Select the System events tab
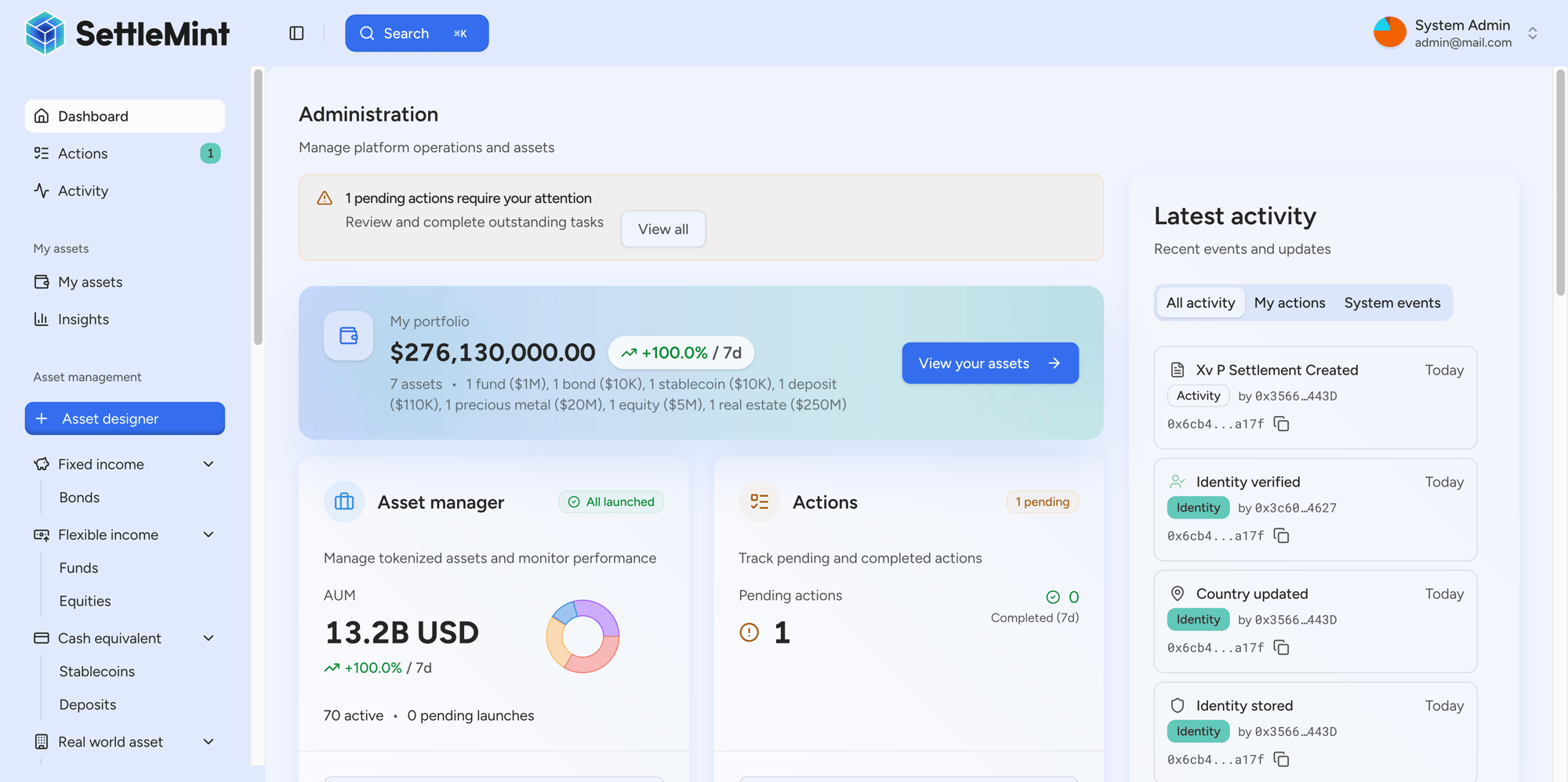 tap(1392, 302)
